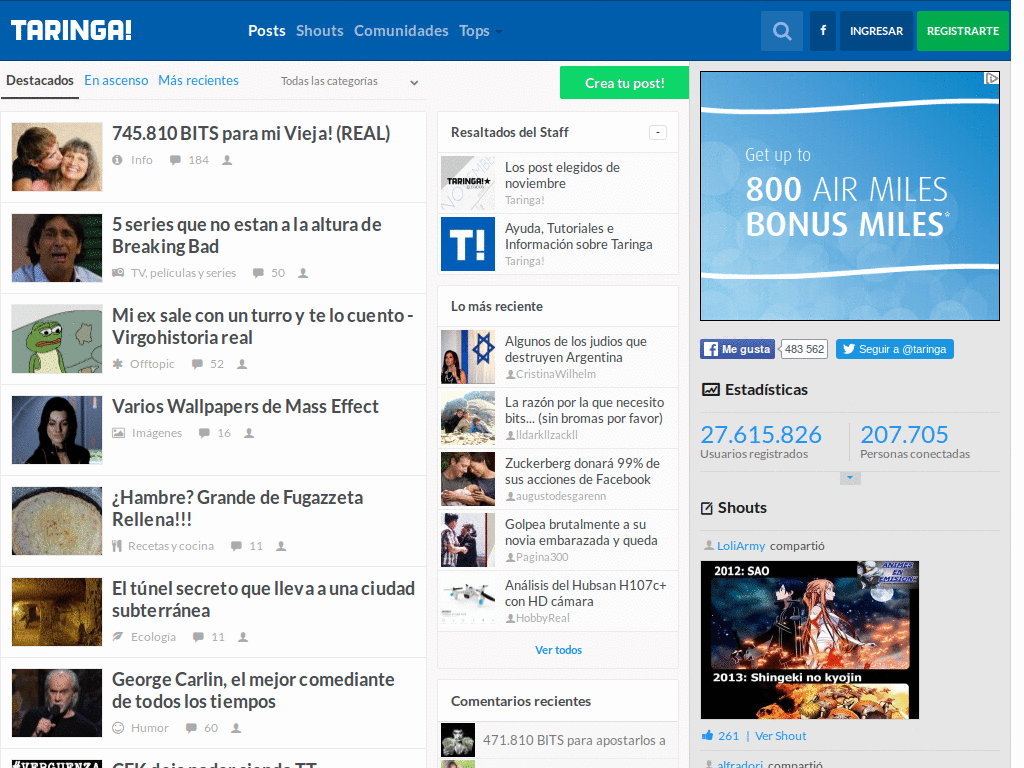The image size is (1024, 768).
Task: Click the REGISTRARTE green button
Action: [963, 31]
